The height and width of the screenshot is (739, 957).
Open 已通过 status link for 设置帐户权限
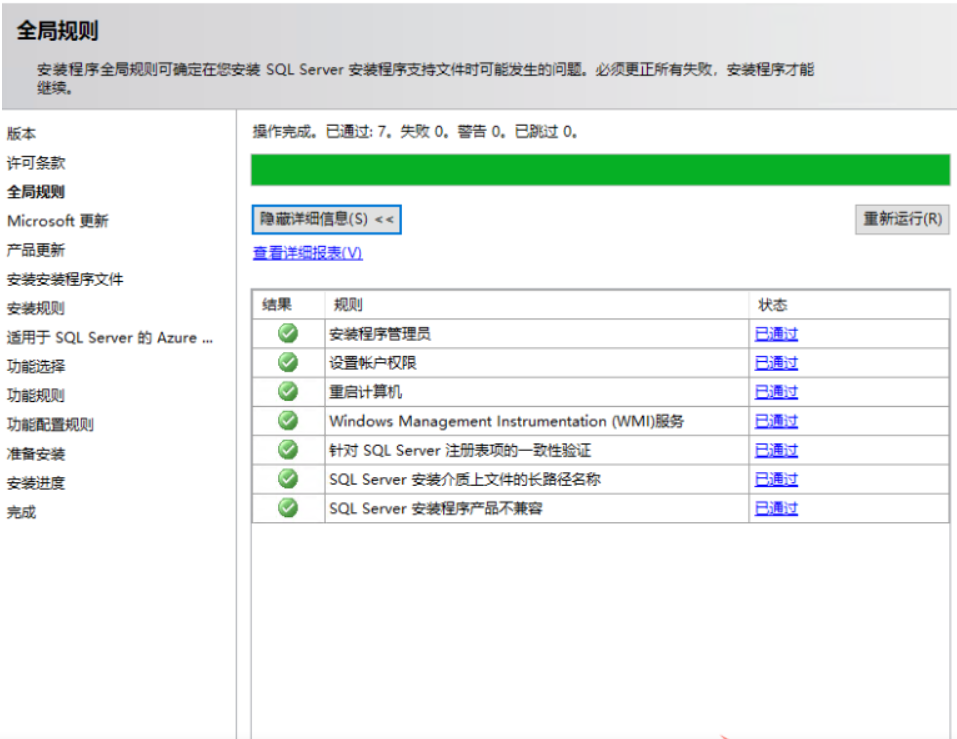coord(776,363)
